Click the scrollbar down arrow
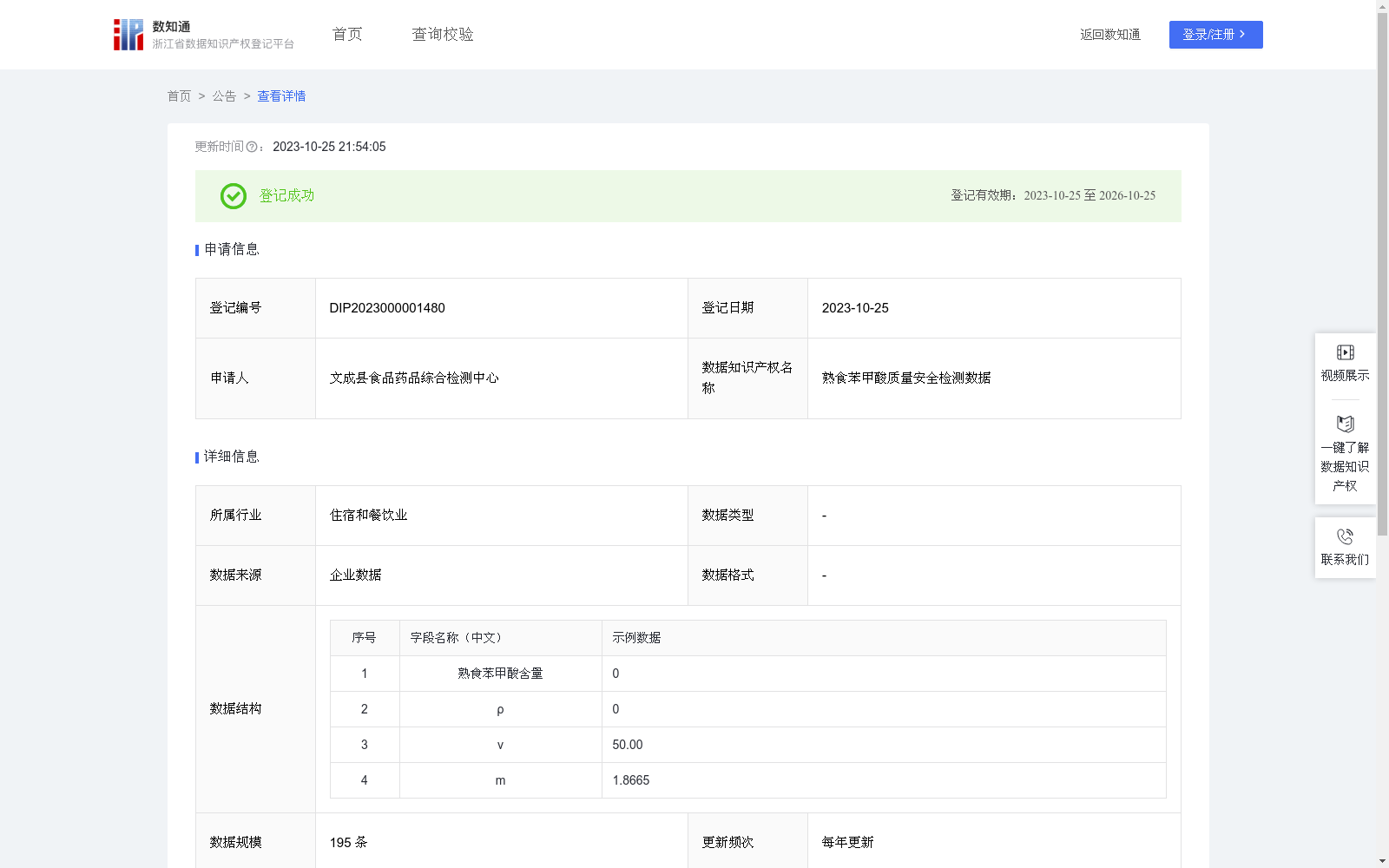 (1382, 861)
